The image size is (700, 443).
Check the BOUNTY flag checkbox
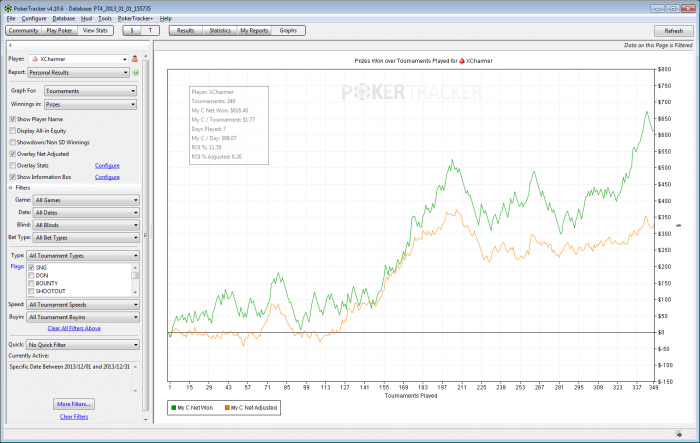(x=31, y=285)
